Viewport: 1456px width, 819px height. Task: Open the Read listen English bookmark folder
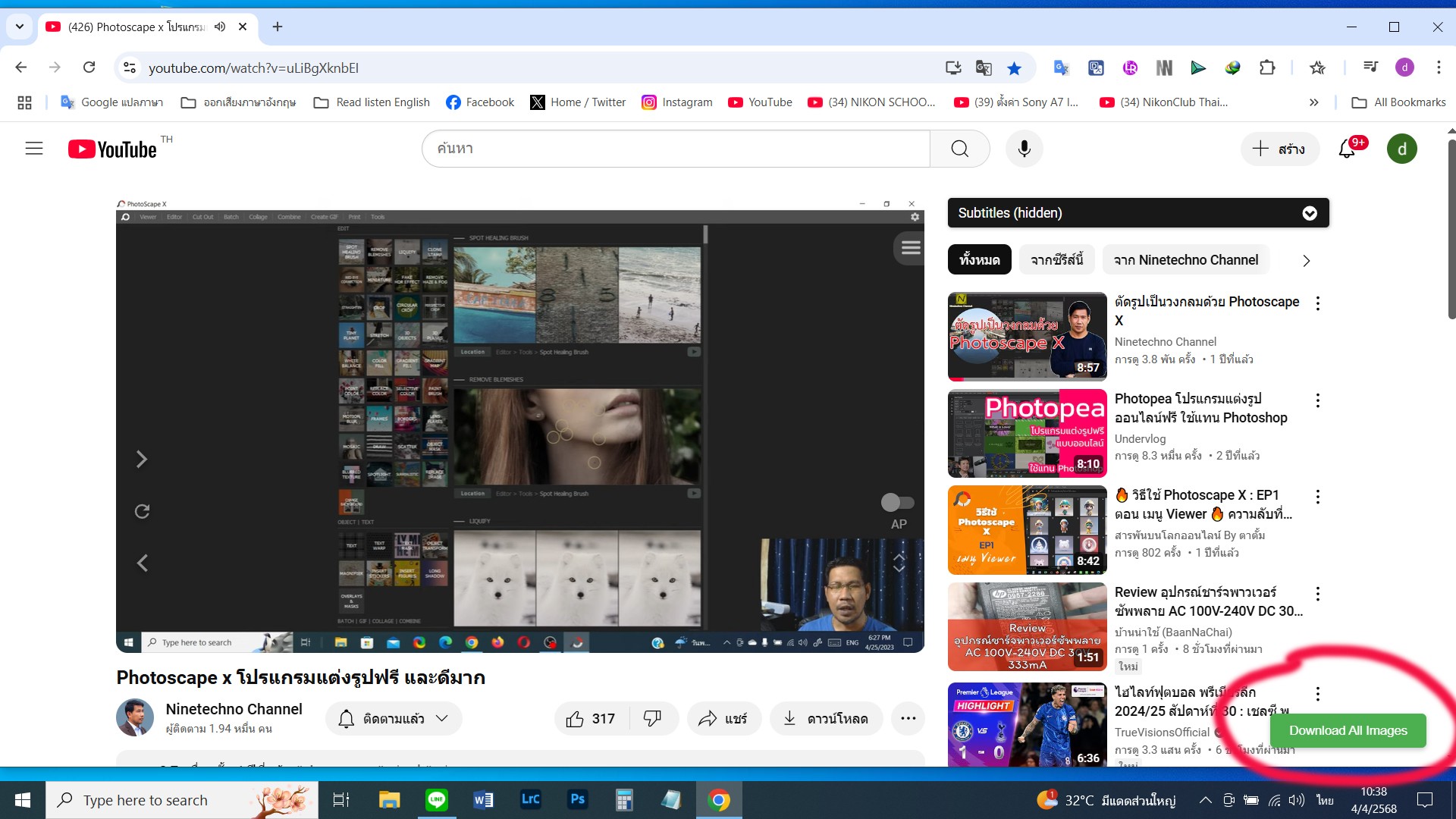coord(372,102)
